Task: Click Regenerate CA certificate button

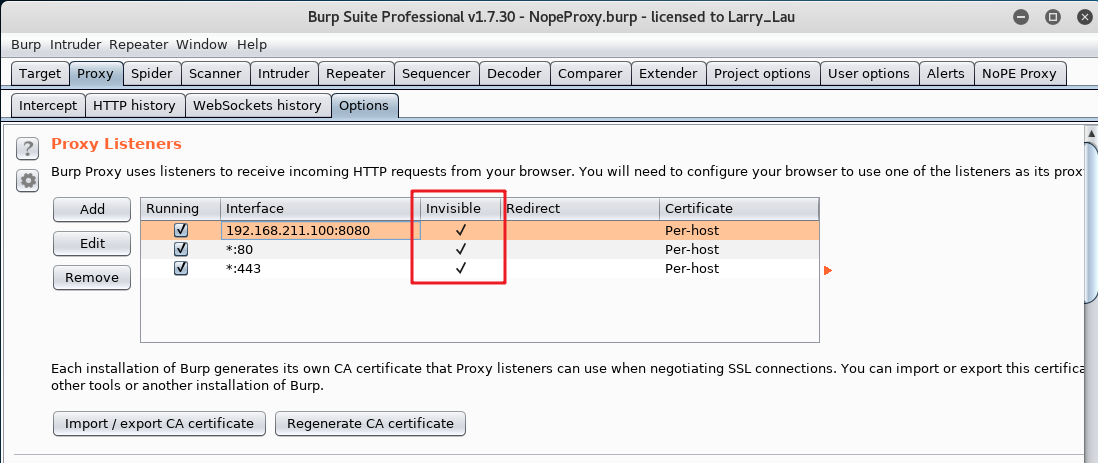Action: click(x=370, y=423)
